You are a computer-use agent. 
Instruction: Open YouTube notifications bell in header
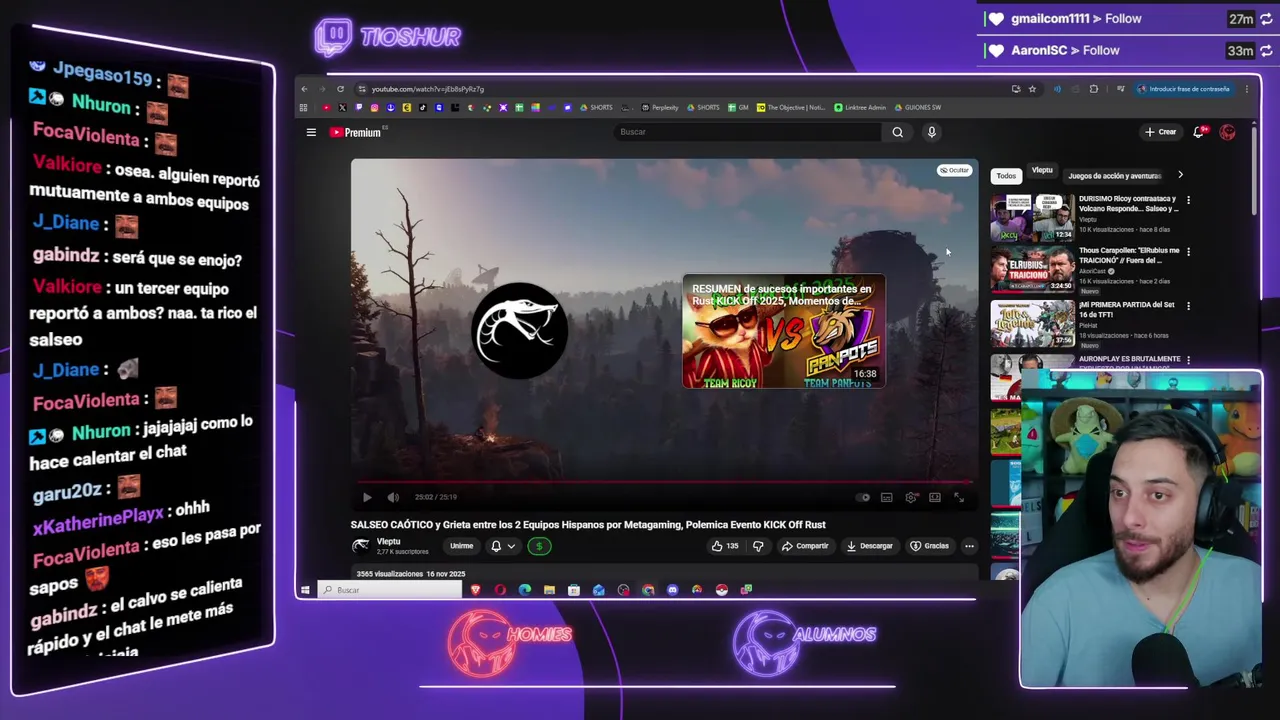pos(1198,132)
